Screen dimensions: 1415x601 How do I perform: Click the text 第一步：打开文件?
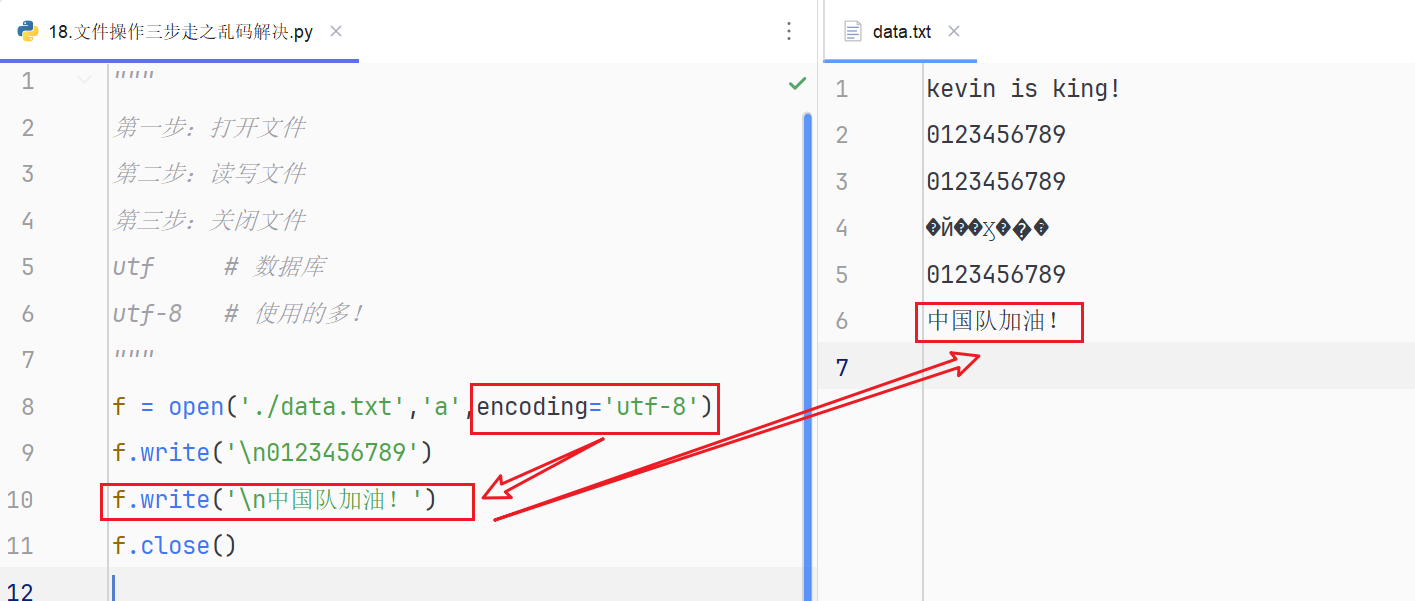click(x=209, y=127)
